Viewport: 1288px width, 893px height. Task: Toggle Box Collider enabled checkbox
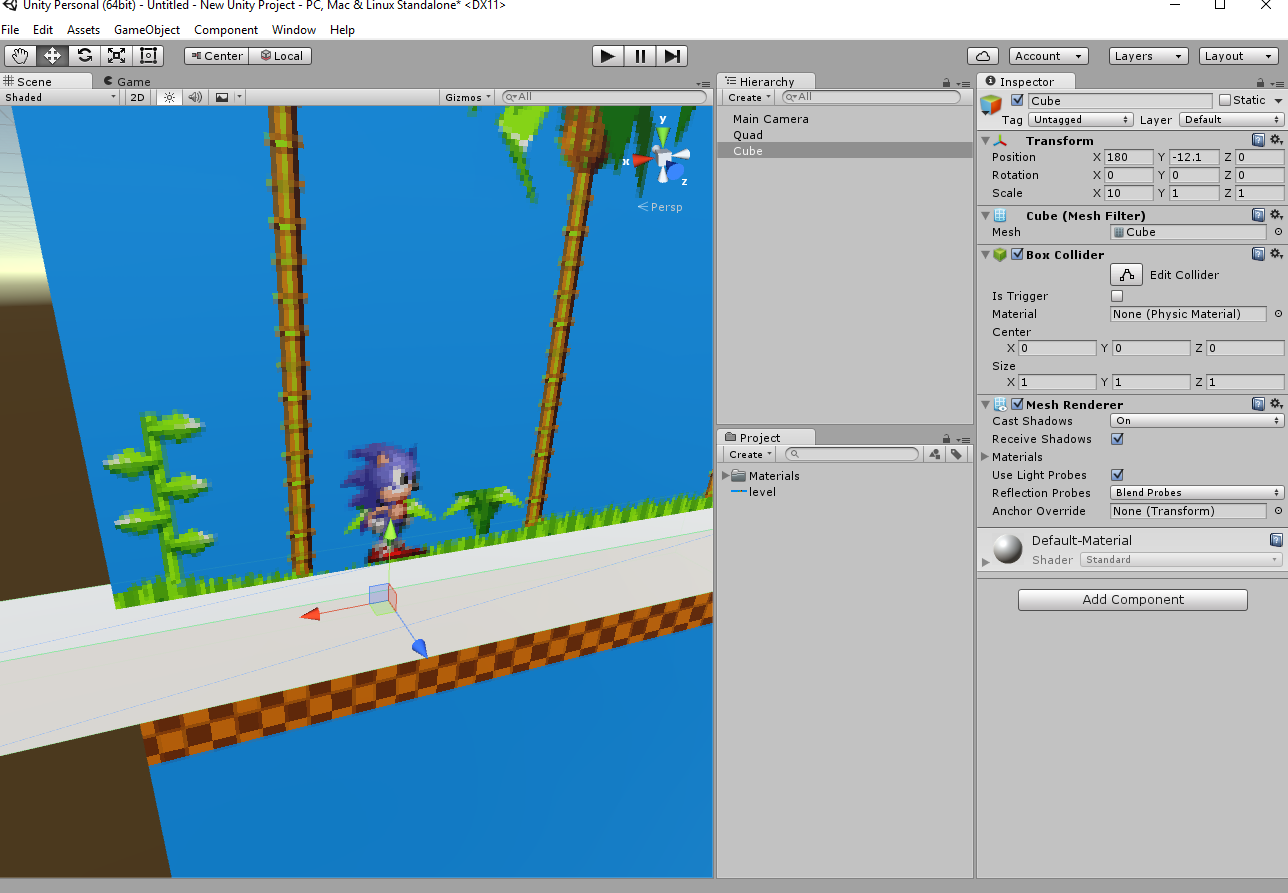tap(1017, 254)
